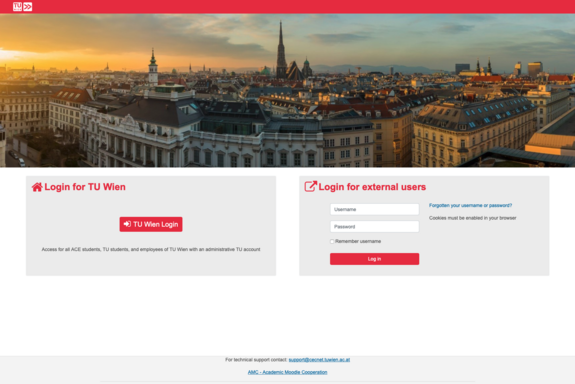Click the For technical support contact text
This screenshot has height=384, width=575.
click(256, 360)
